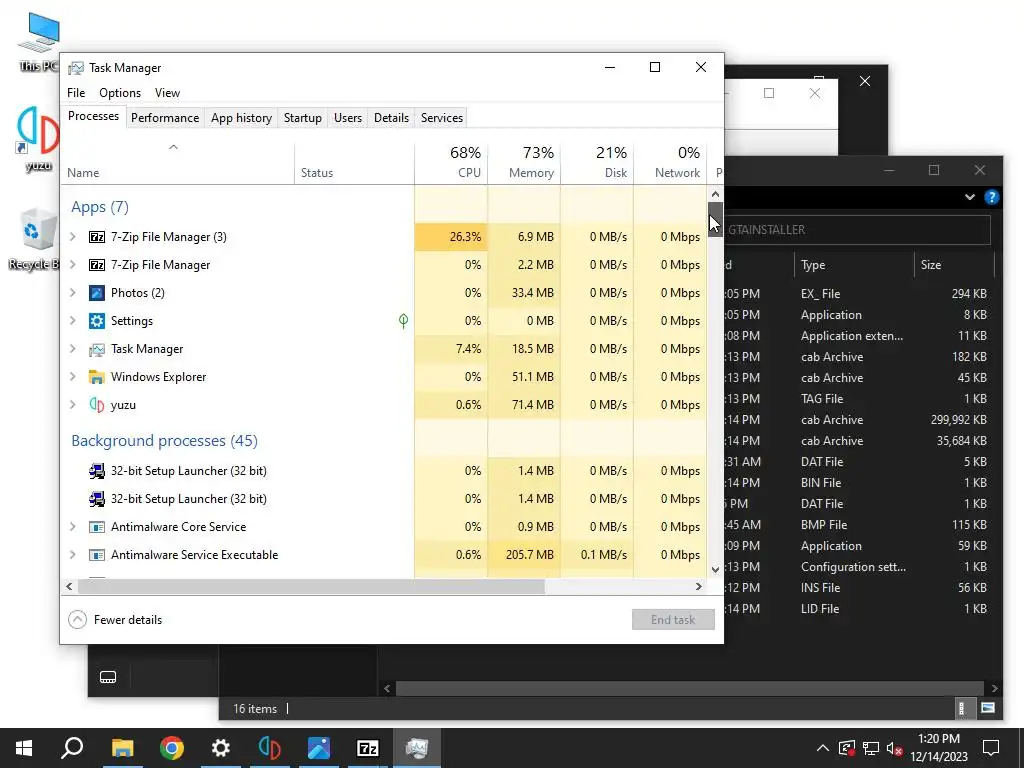Sort processes by Disk column
Image resolution: width=1024 pixels, height=768 pixels.
[x=597, y=162]
